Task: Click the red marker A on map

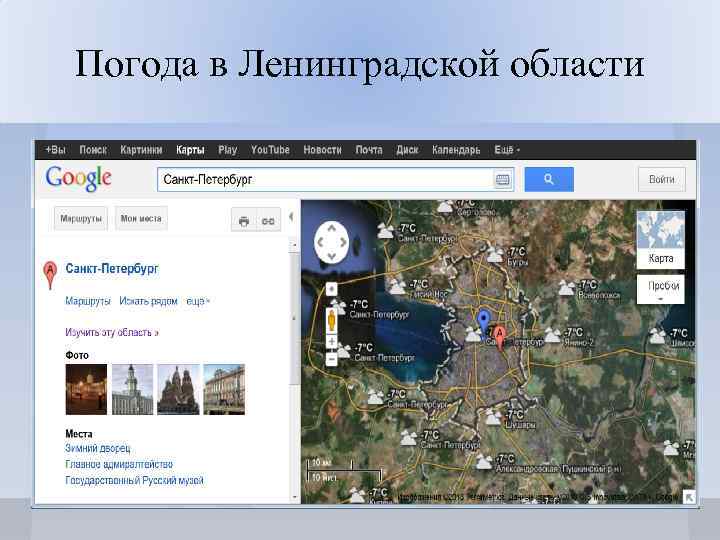Action: [500, 338]
